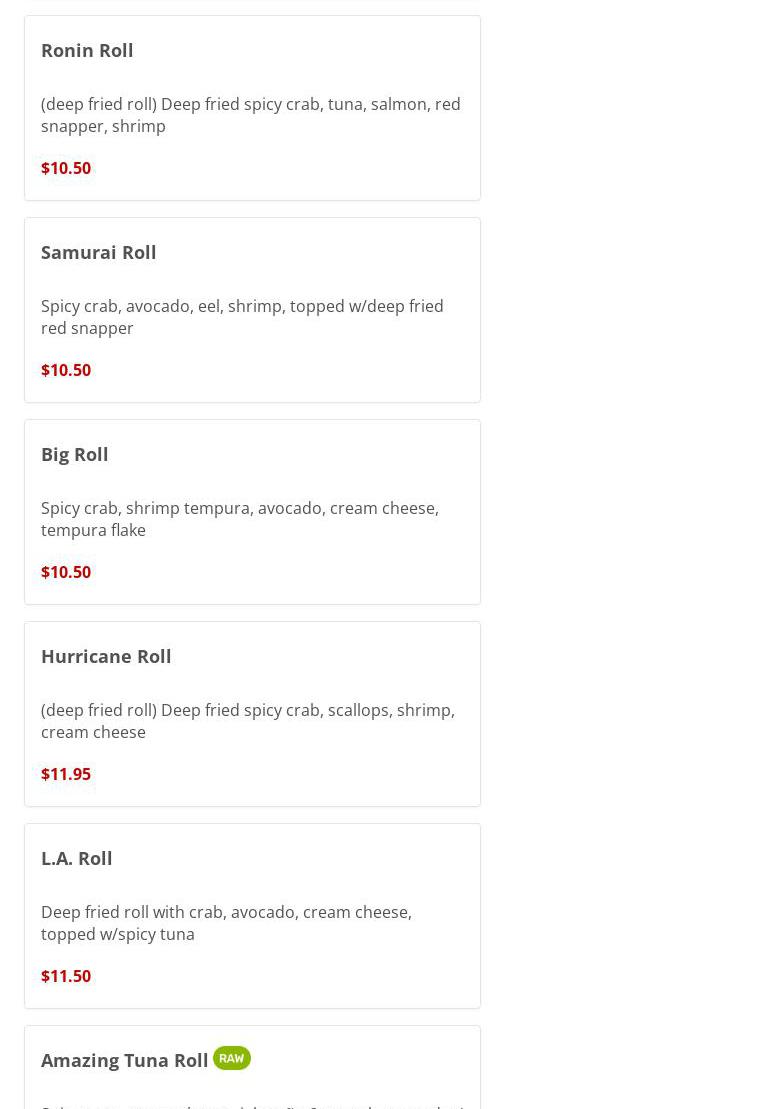Click the Samurai Roll description text
Image resolution: width=770 pixels, height=1109 pixels.
tap(242, 317)
